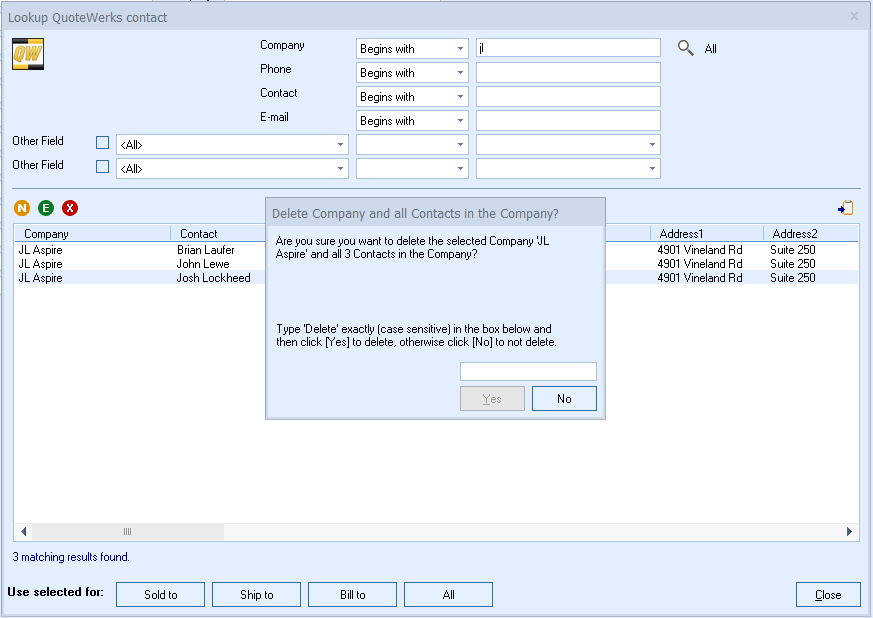Click Suite 250 in Josh Lockheed's row
Viewport: 873px width, 618px height.
tap(793, 277)
